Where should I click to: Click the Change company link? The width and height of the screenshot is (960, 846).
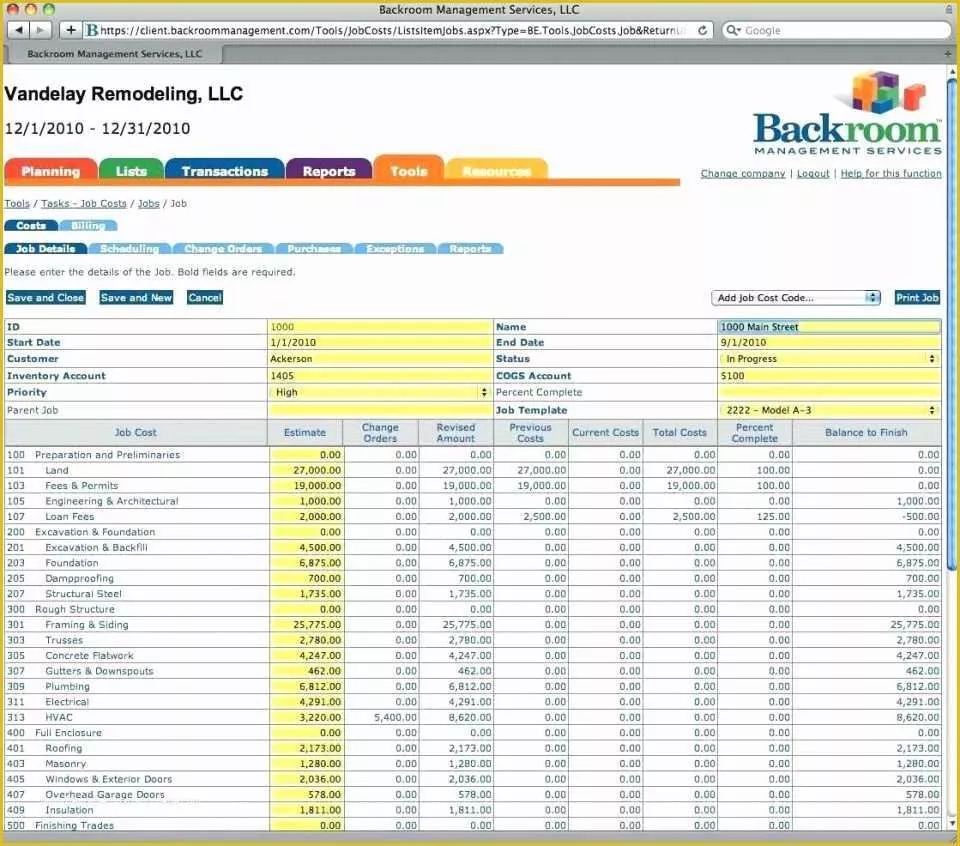743,174
